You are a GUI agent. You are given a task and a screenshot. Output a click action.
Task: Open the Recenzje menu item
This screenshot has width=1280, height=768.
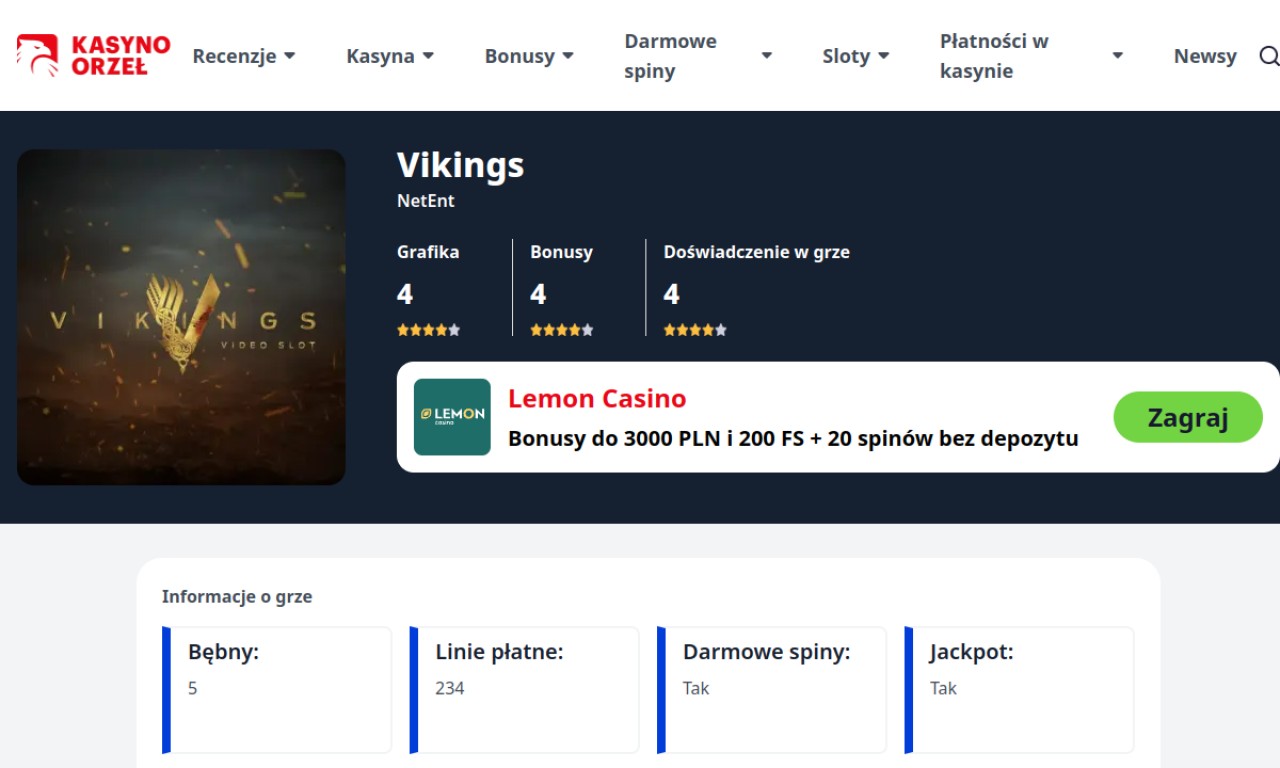234,56
